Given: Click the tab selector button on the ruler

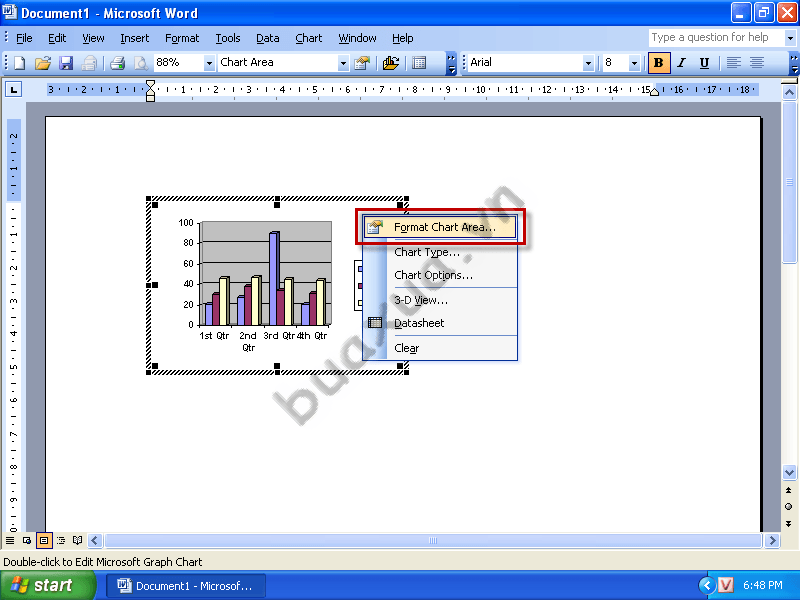Looking at the screenshot, I should point(13,90).
